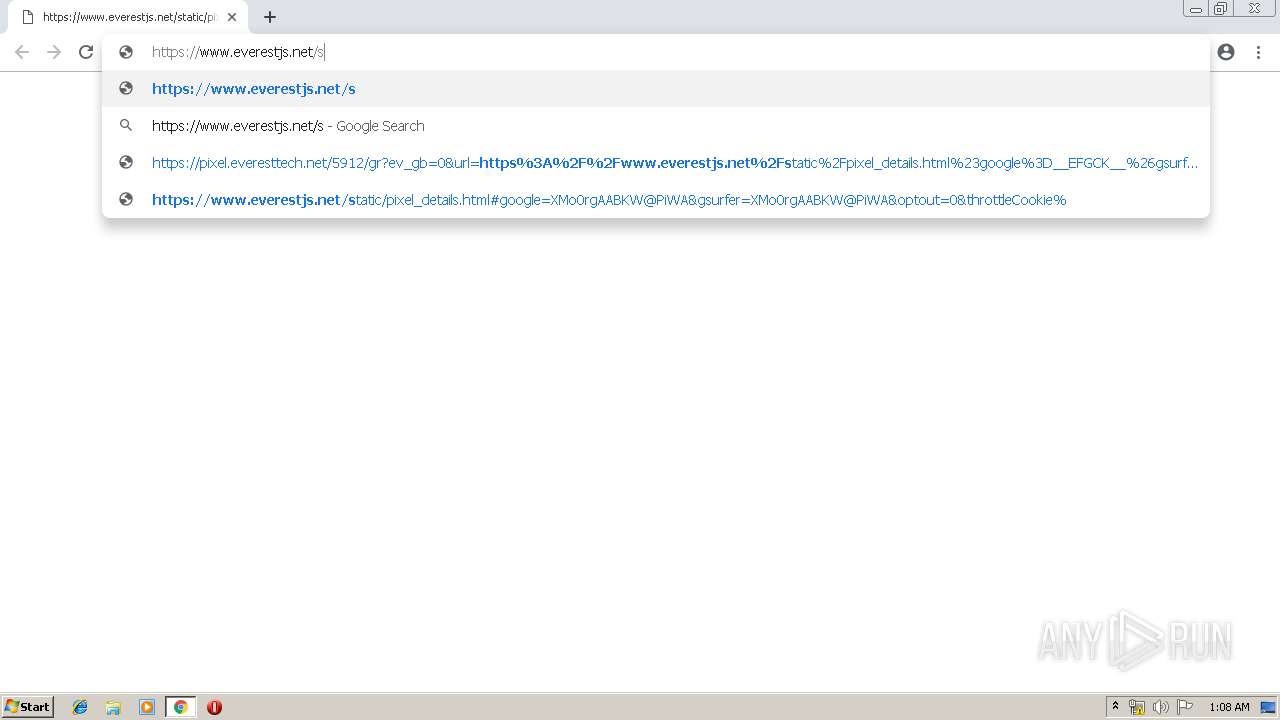
Task: Click search magnifier icon in suggestion list
Action: [126, 126]
